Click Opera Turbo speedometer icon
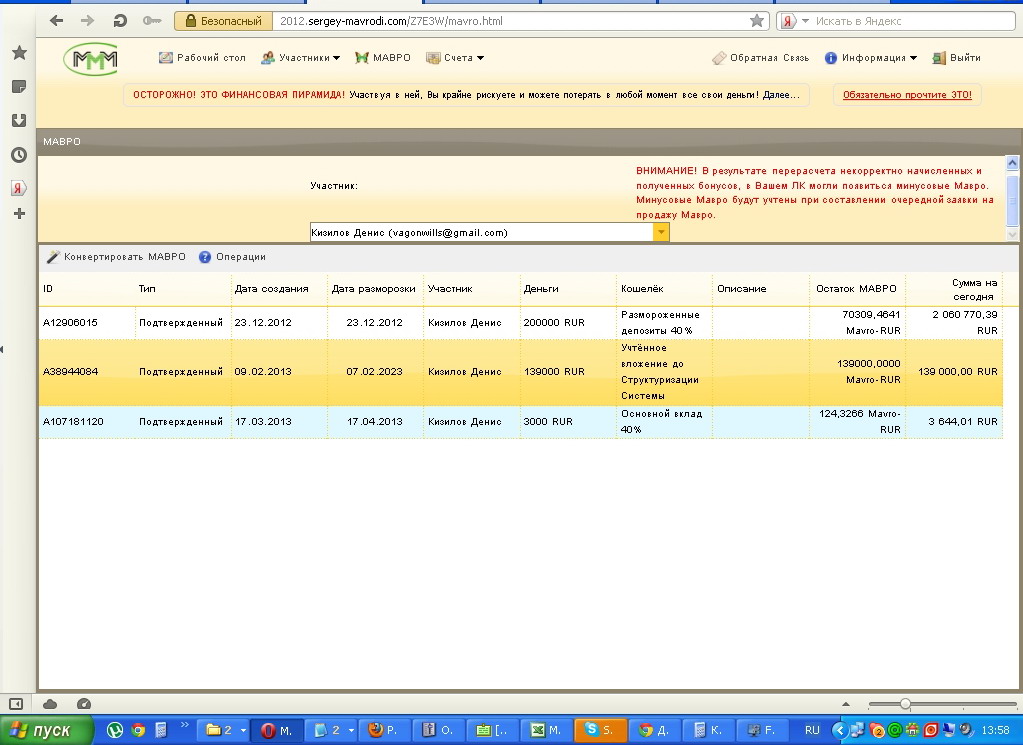Viewport: 1023px width, 745px height. (84, 704)
